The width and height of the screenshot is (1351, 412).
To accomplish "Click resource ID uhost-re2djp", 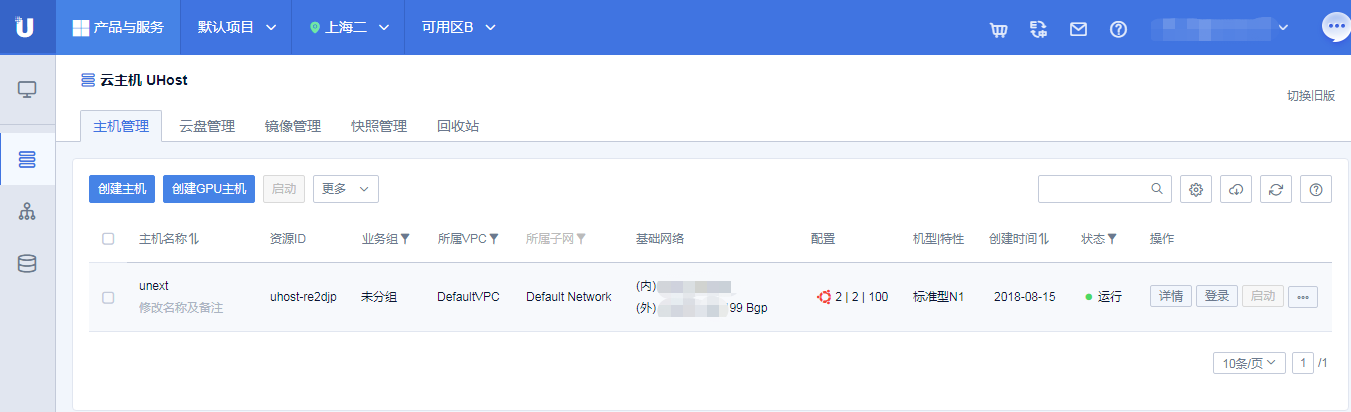I will 304,297.
